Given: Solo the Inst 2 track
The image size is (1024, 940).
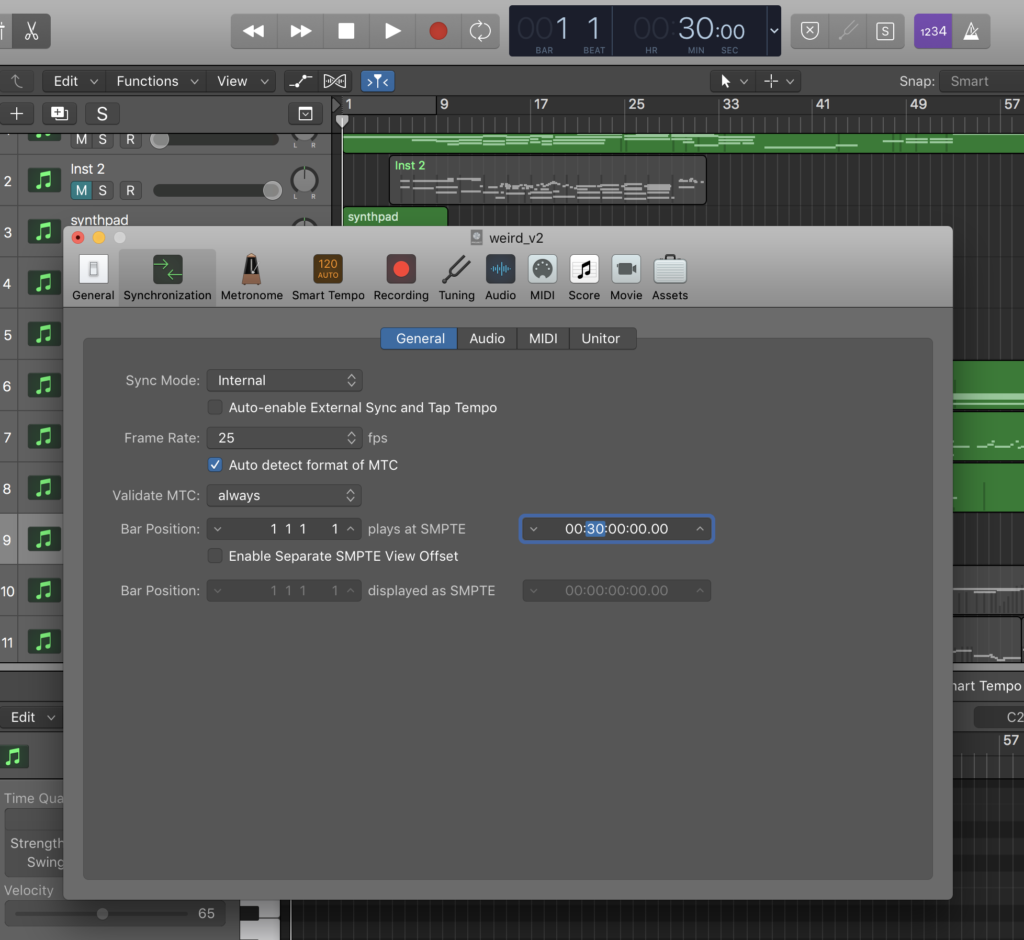Looking at the screenshot, I should (x=103, y=190).
